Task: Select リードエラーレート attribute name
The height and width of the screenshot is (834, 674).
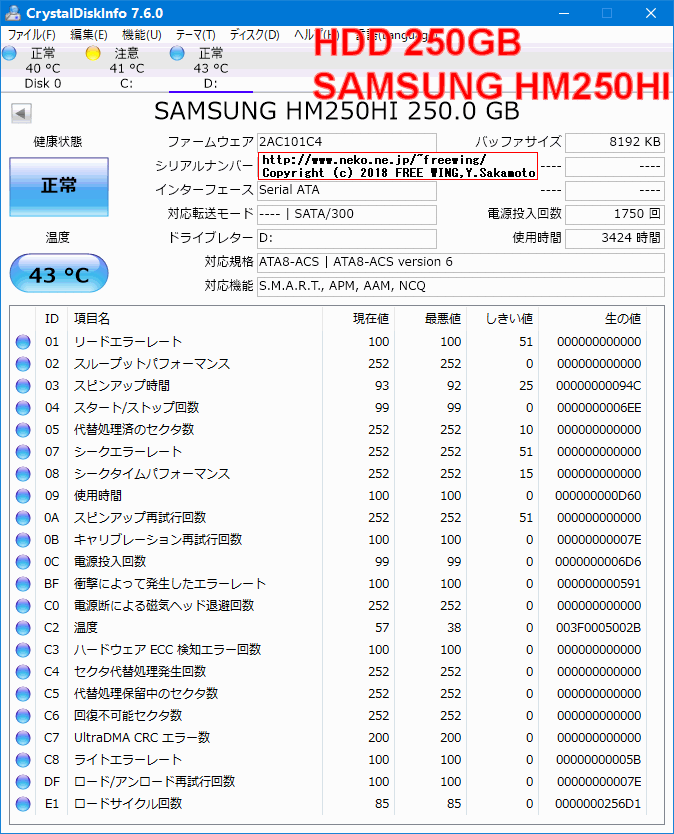Action: (x=128, y=342)
